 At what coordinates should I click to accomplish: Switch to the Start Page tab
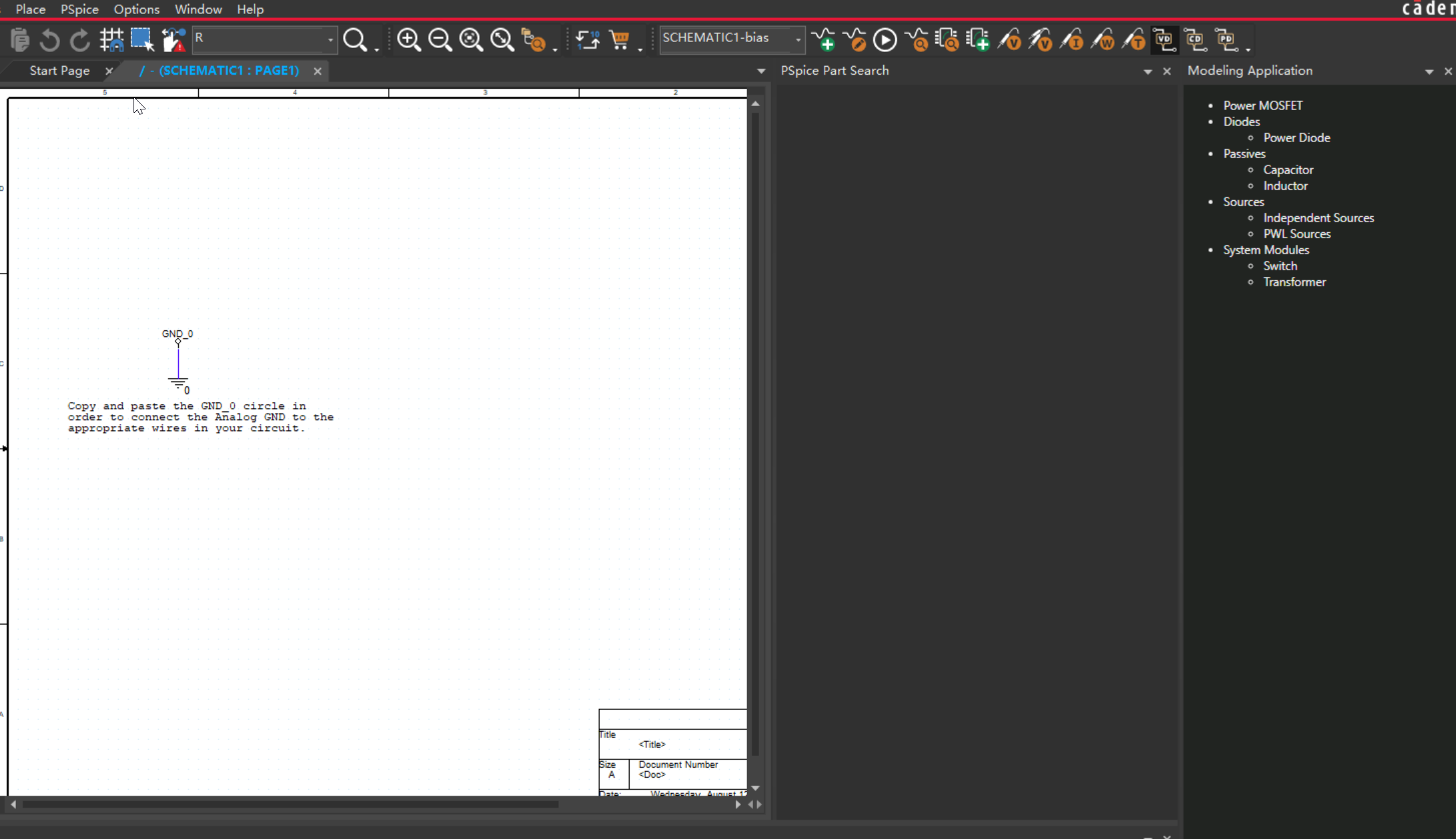tap(59, 71)
